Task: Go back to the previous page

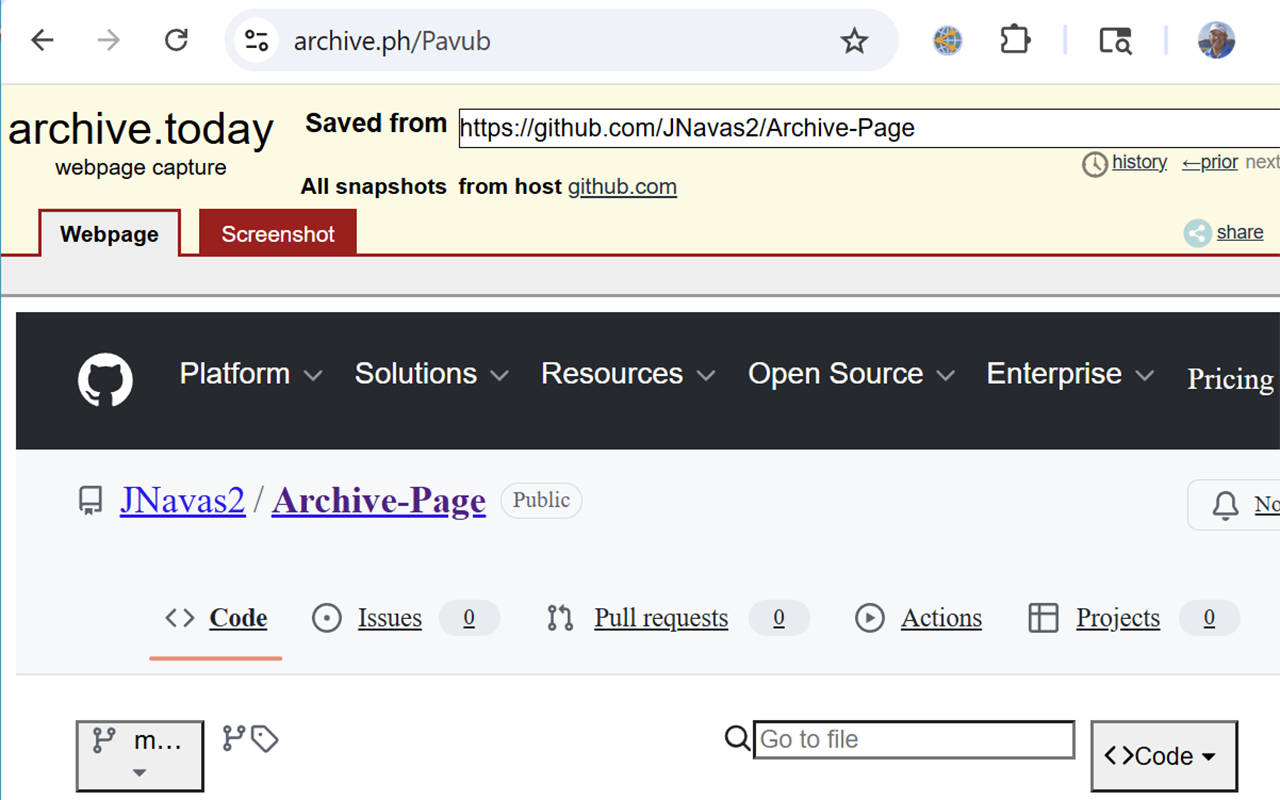Action: pyautogui.click(x=42, y=40)
